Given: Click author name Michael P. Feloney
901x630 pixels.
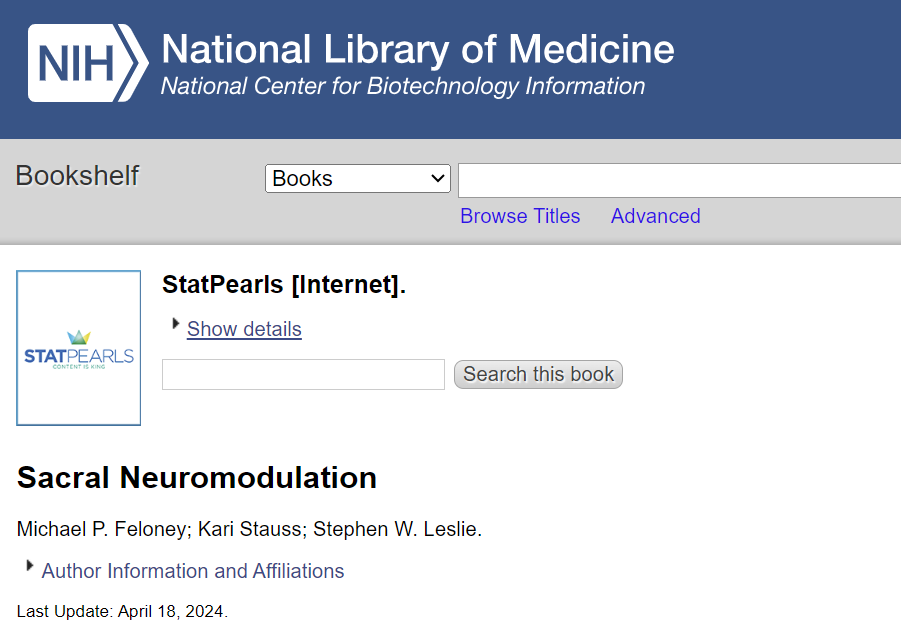Looking at the screenshot, I should 101,529.
